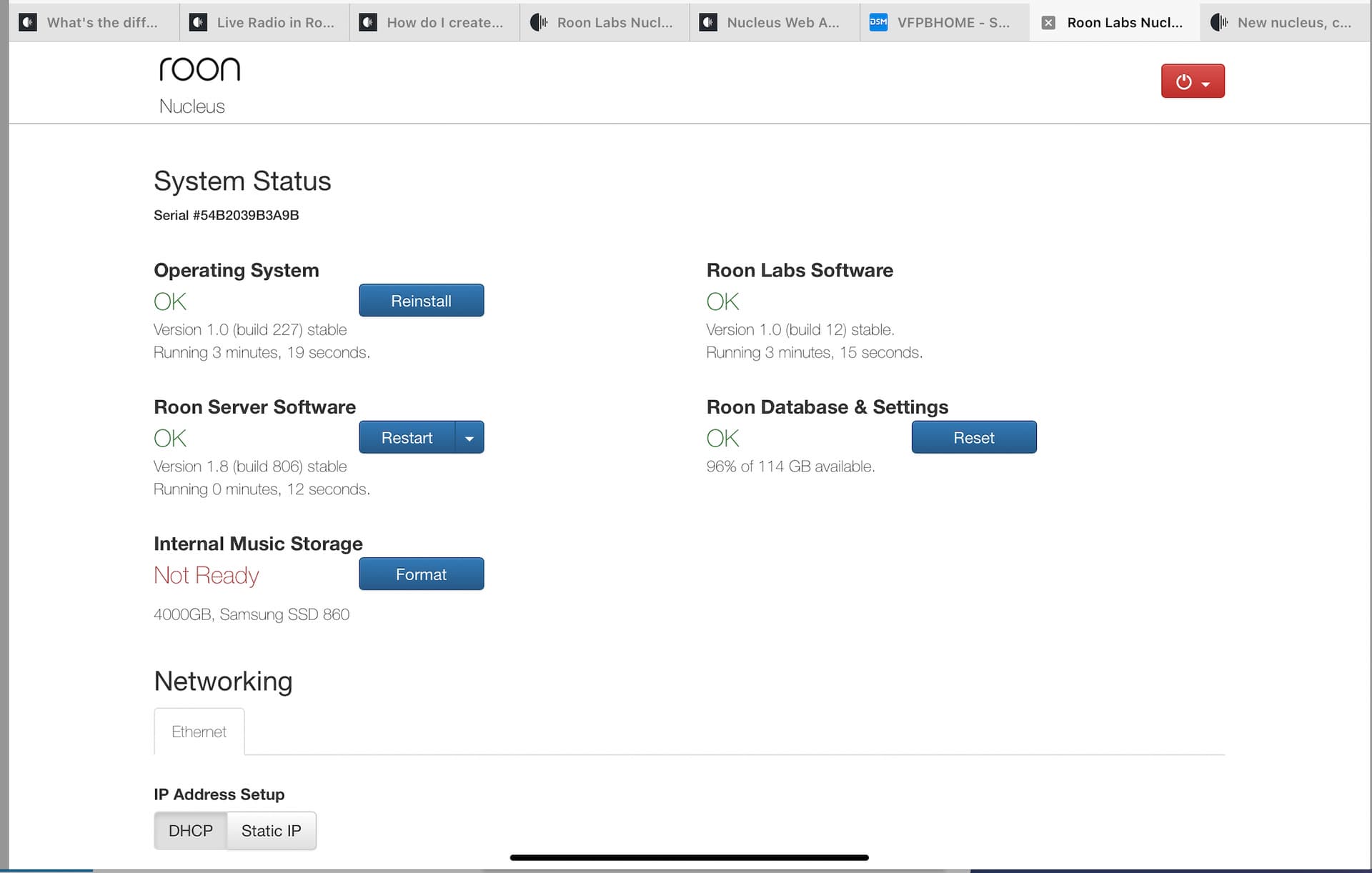Click the Roon favicon on Nucleus Web A tab
Viewport: 1372px width, 873px height.
click(x=708, y=22)
